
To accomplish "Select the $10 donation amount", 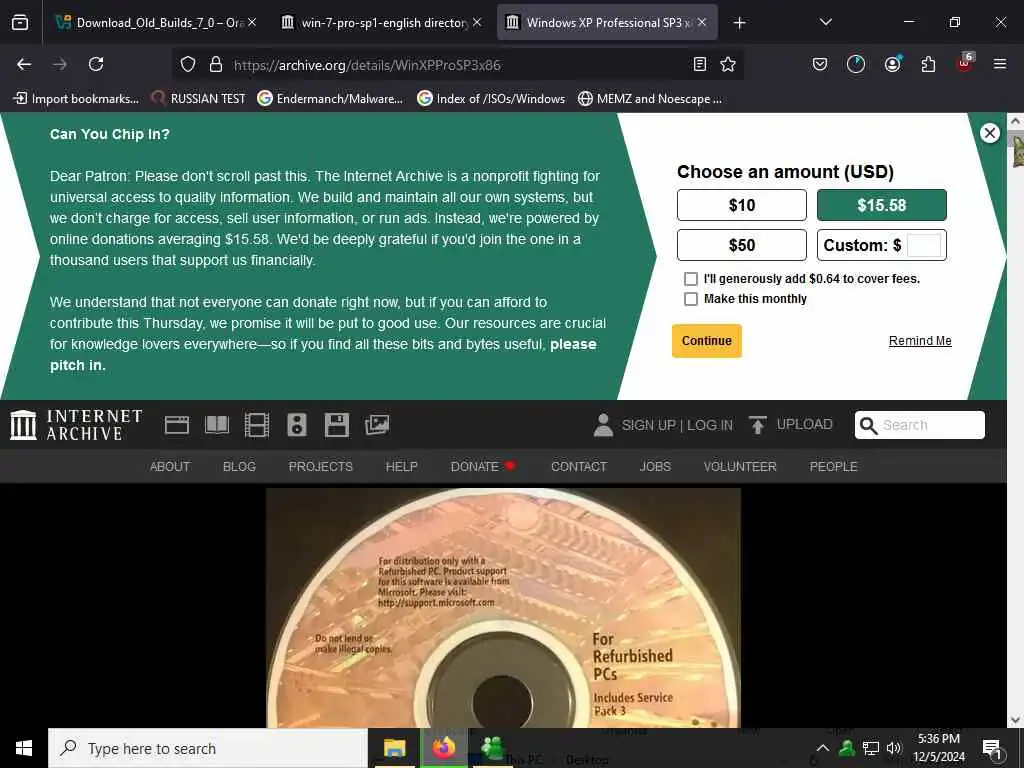I will (742, 205).
